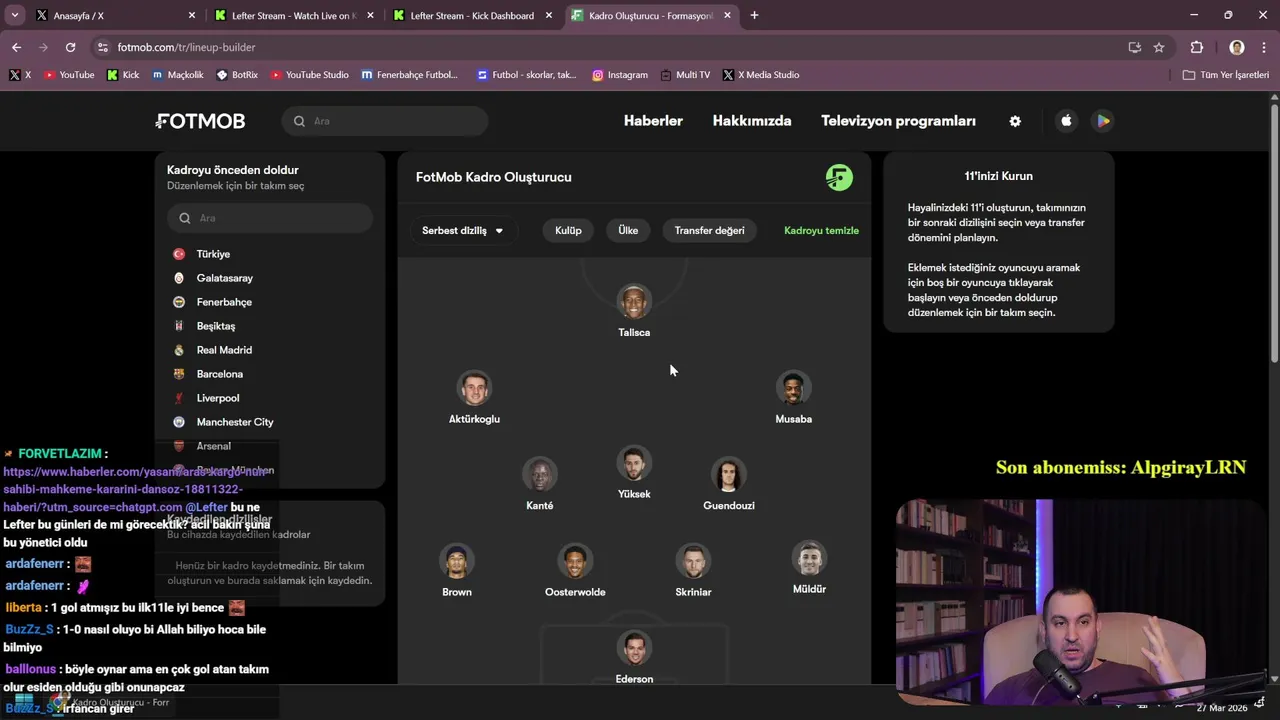Image resolution: width=1280 pixels, height=720 pixels.
Task: Open the Google Play store icon
Action: tap(1102, 121)
